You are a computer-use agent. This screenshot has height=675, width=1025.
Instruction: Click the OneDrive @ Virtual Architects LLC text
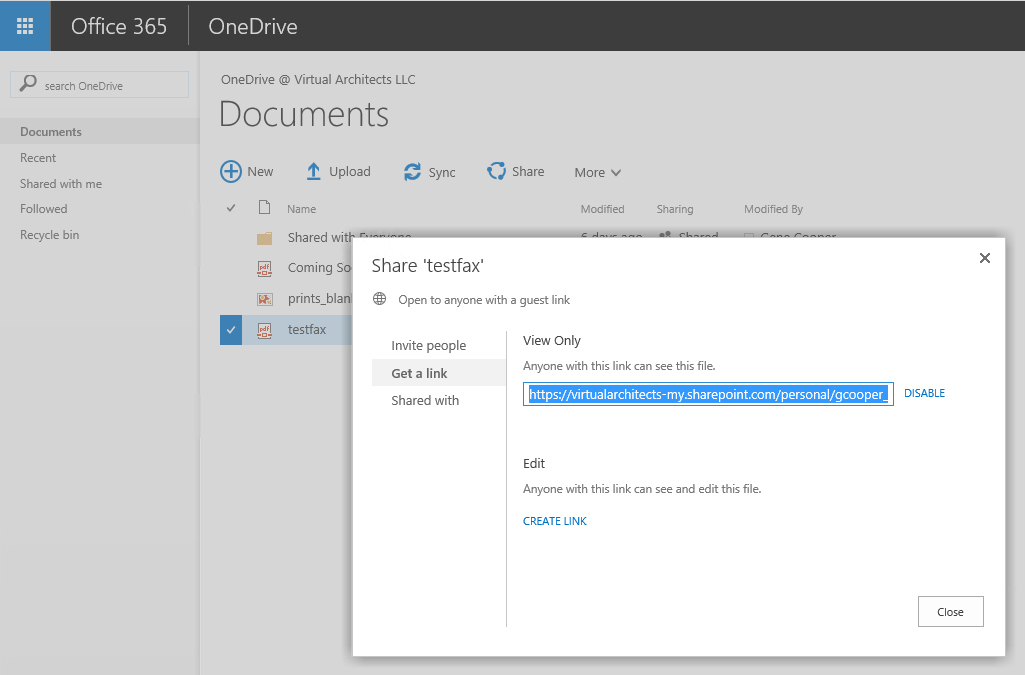tap(318, 80)
